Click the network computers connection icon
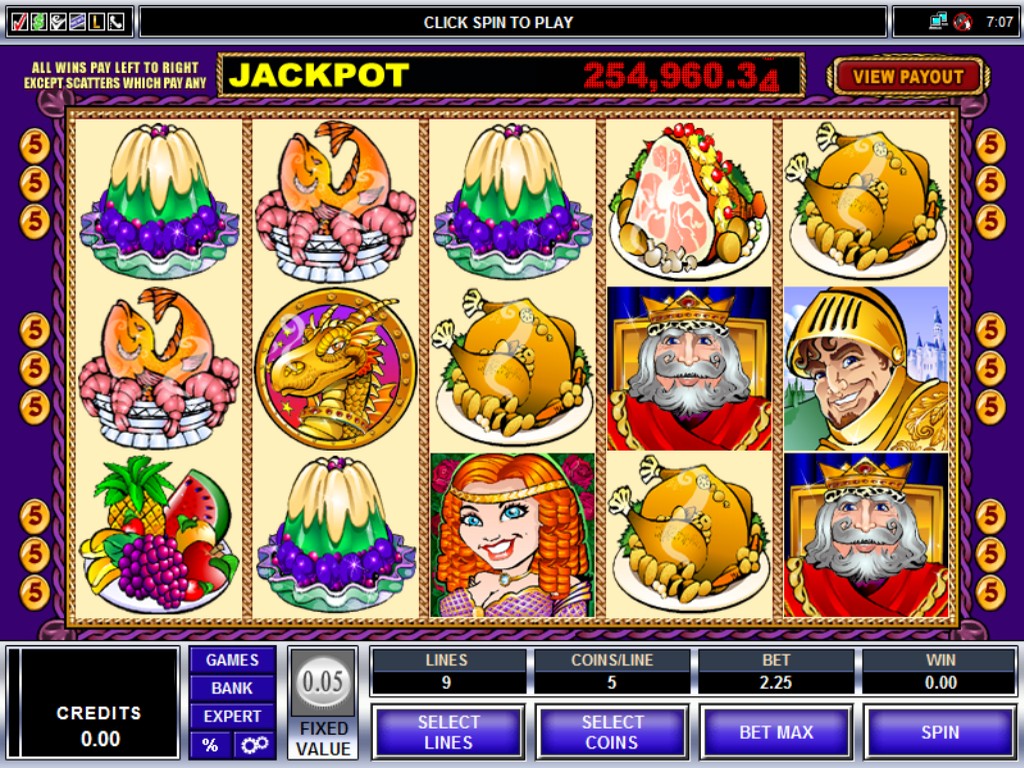Screen dimensions: 1024x768 938,22
